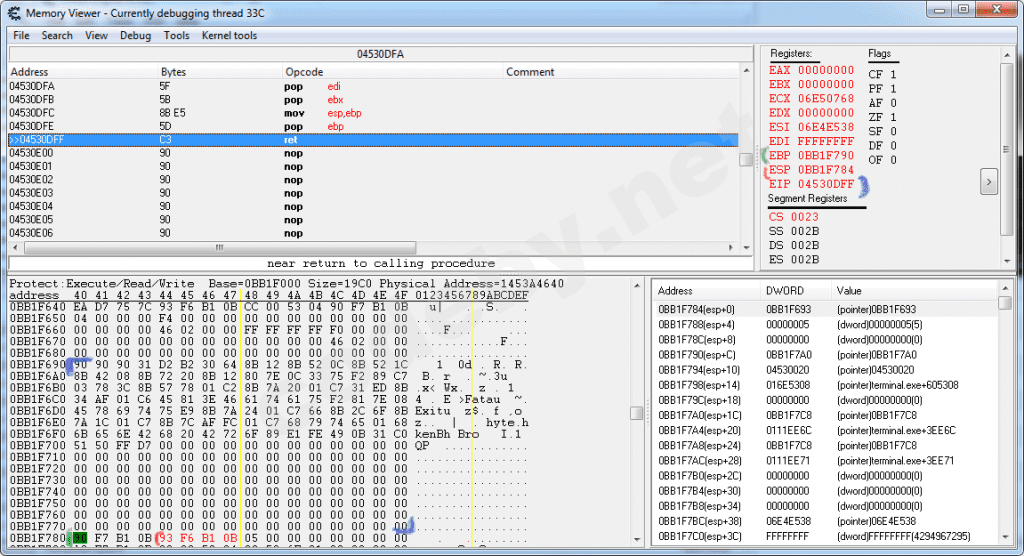Select stack entry 0BB1F7BC(esp+38)
This screenshot has width=1024, height=556.
click(x=826, y=521)
